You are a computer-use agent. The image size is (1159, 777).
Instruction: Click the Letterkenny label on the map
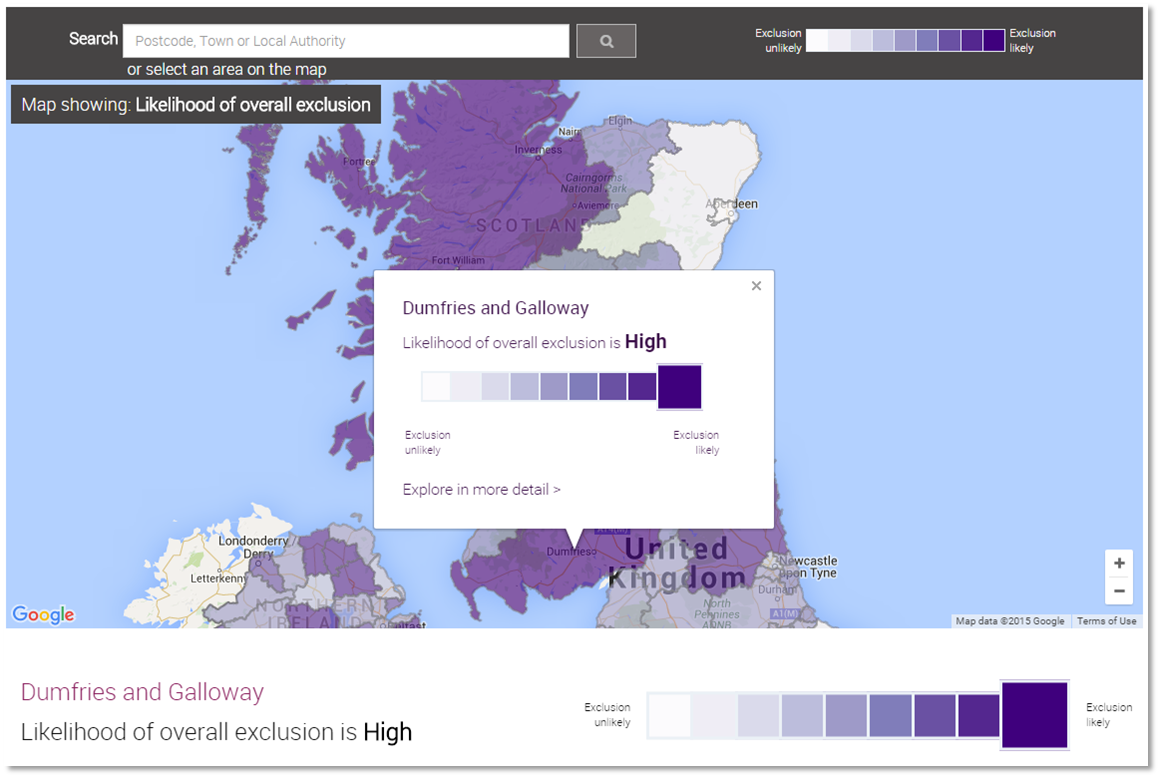[219, 578]
